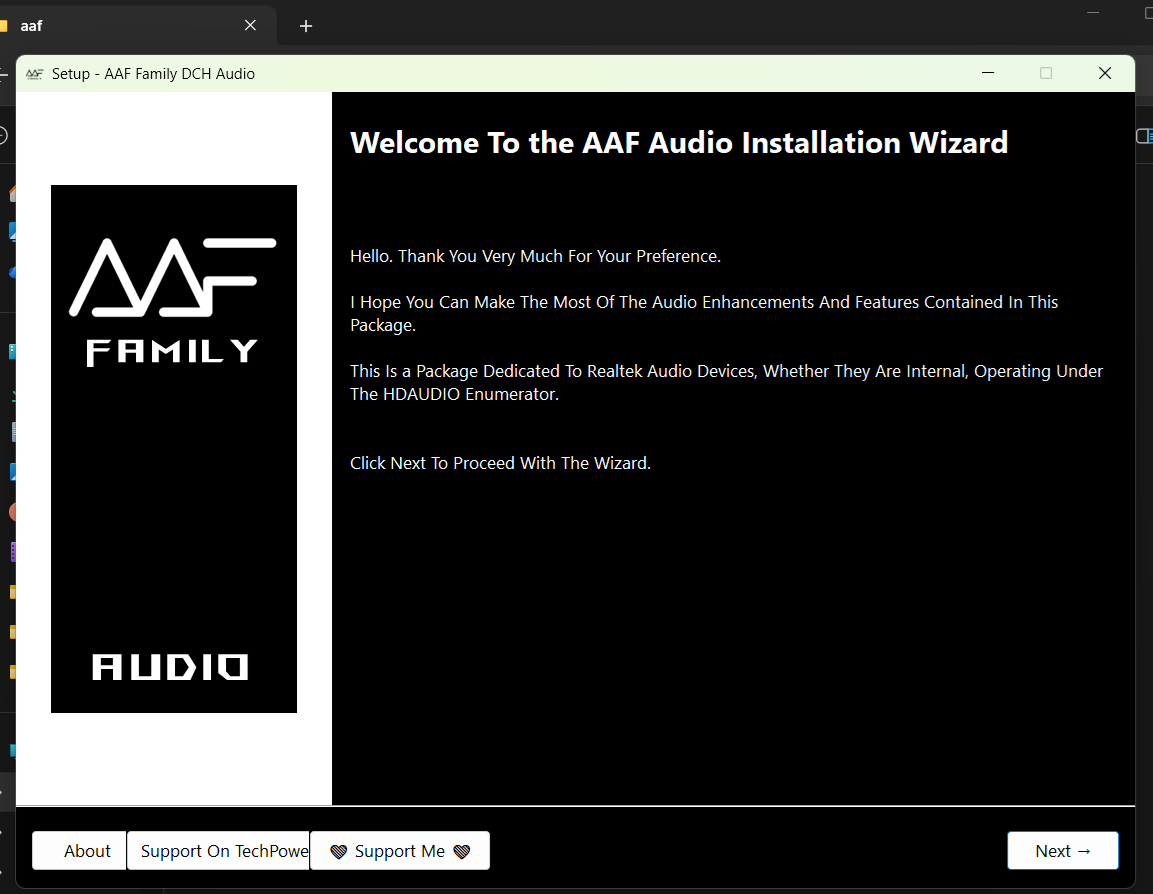Image resolution: width=1153 pixels, height=894 pixels.
Task: Close the AAF Family DCH Audio setup window
Action: [x=1104, y=73]
